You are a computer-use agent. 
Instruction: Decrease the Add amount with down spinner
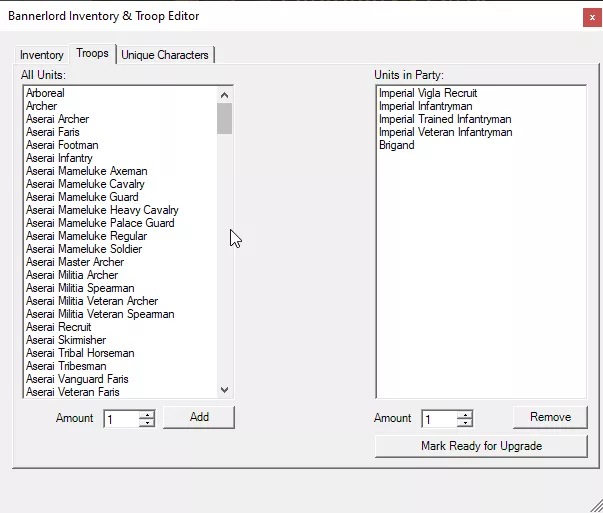click(147, 423)
